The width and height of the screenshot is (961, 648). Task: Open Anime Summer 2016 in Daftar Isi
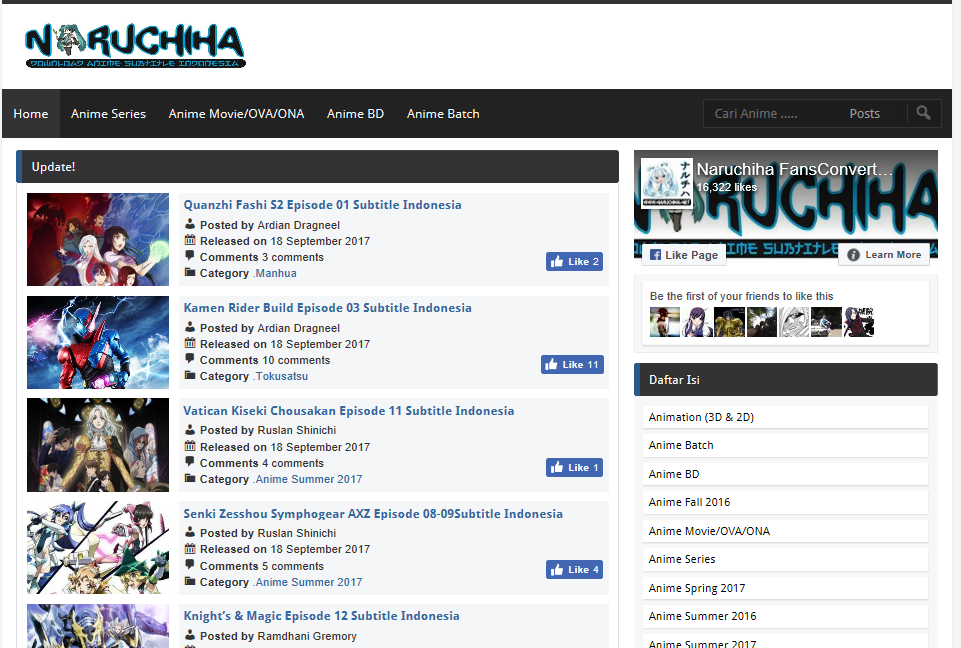coord(785,616)
